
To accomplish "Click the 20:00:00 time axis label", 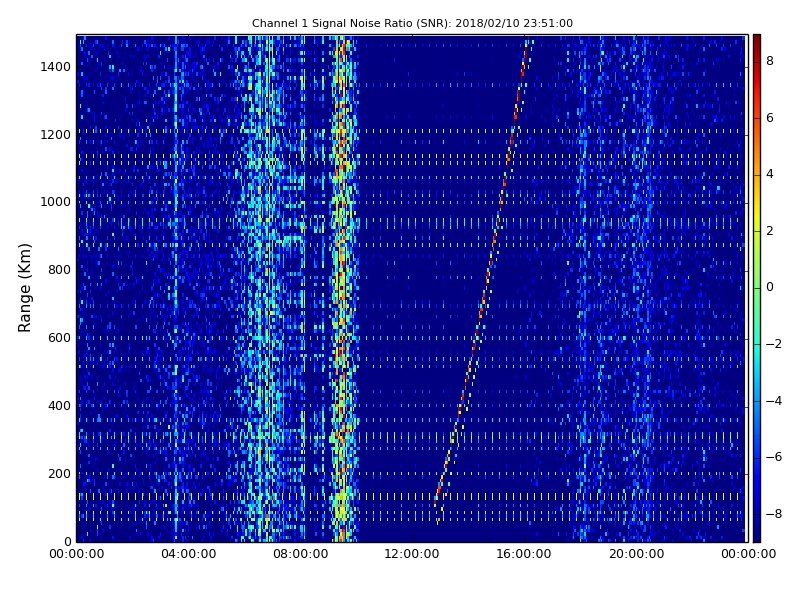I will pos(636,554).
